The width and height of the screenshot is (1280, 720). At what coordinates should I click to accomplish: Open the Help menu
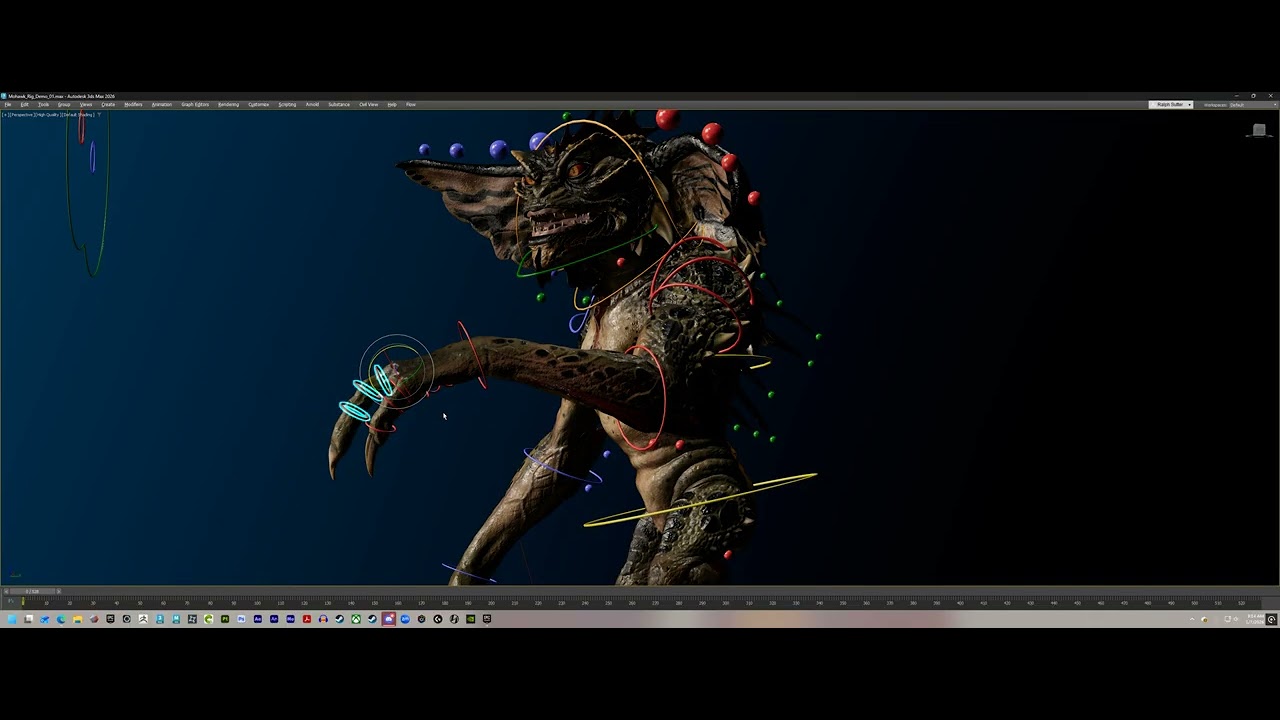click(x=392, y=104)
